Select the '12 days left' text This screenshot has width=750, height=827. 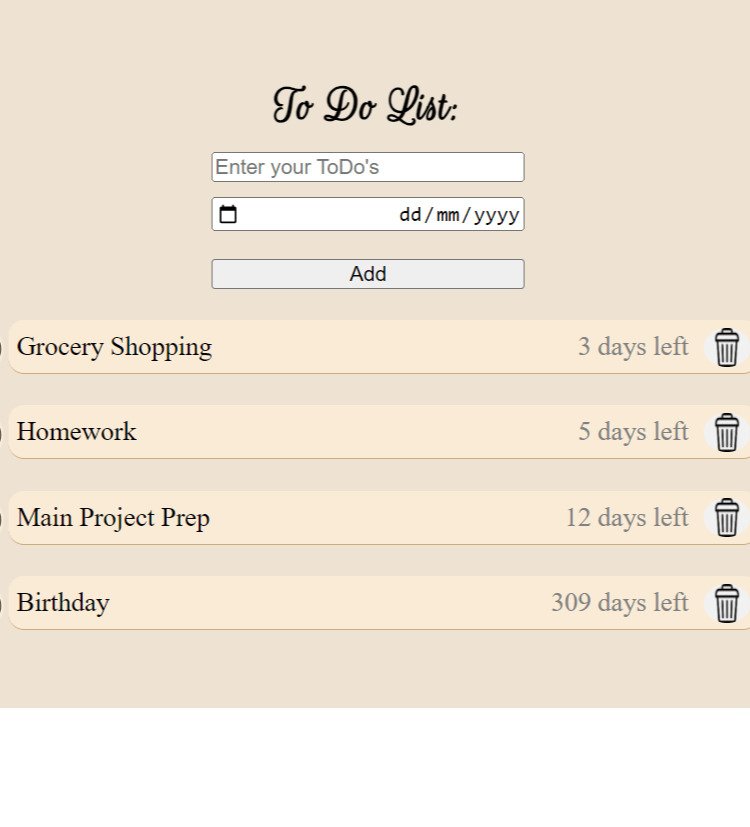coord(627,518)
